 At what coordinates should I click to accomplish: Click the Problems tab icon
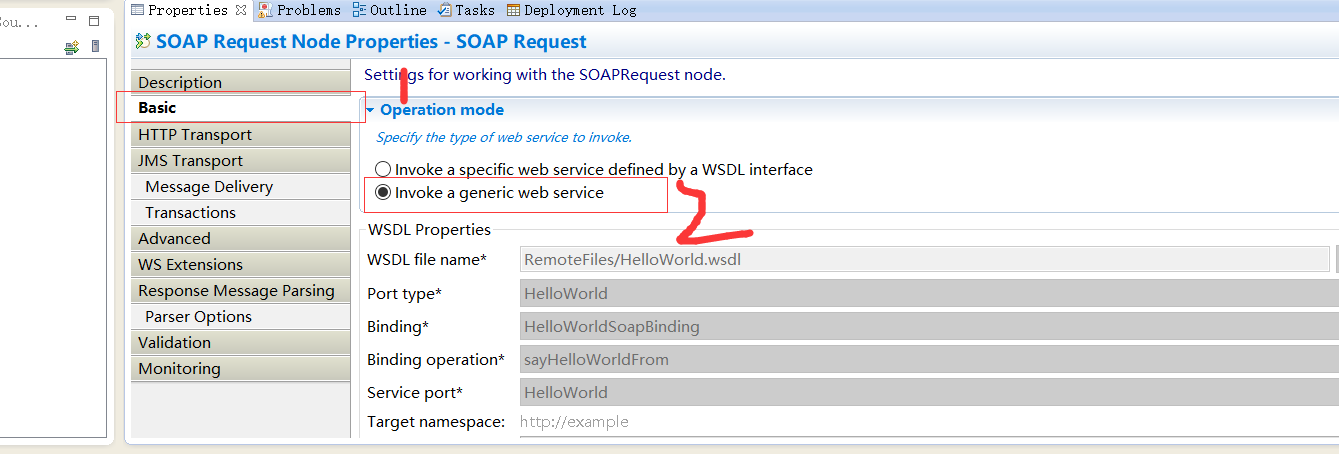(265, 10)
